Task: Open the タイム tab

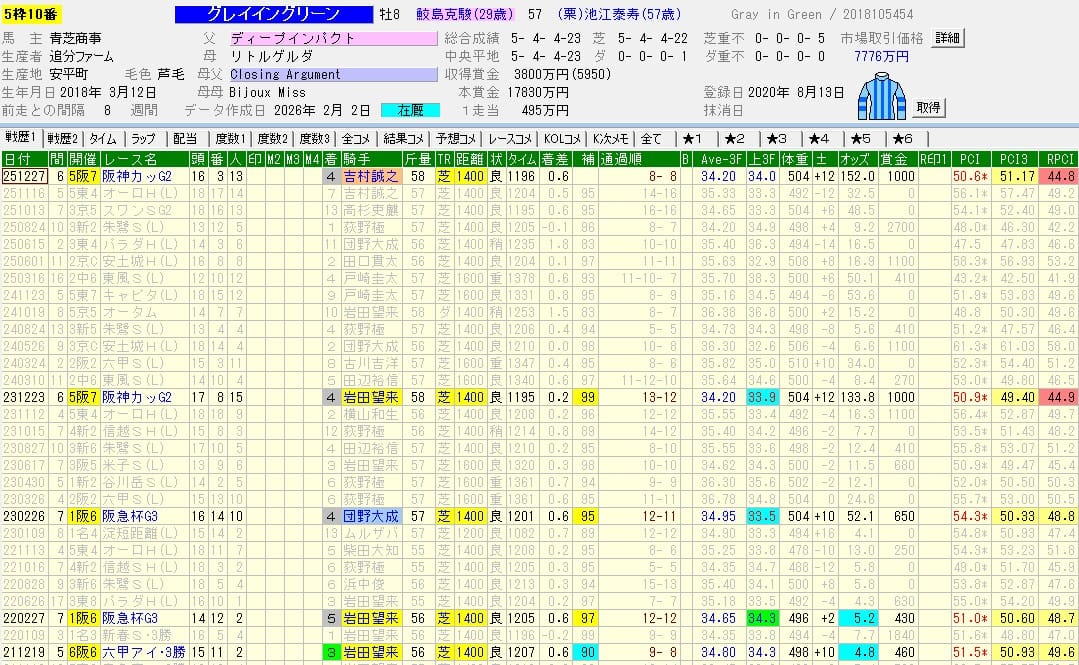Action: [x=103, y=138]
